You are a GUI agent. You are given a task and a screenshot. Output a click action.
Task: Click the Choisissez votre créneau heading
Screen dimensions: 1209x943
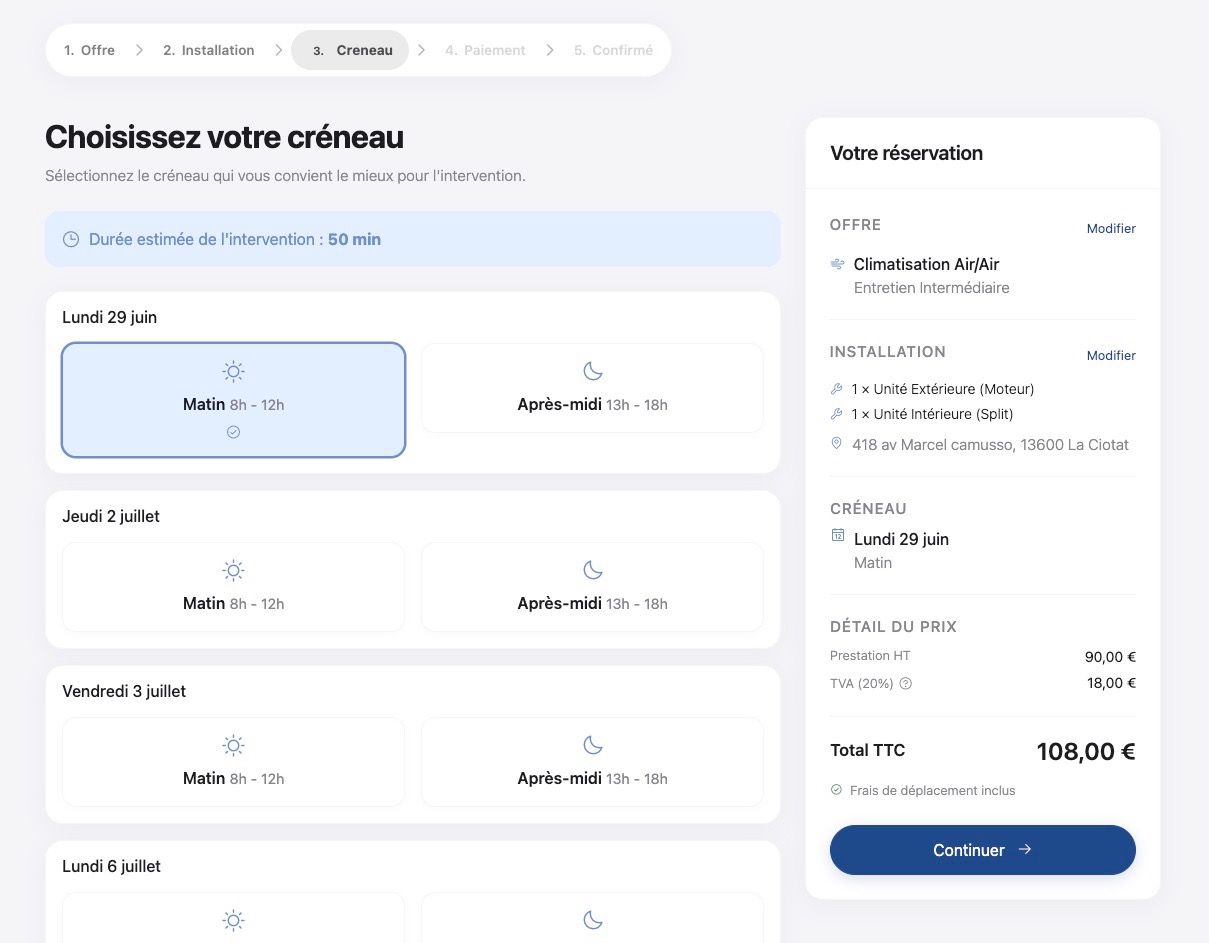click(x=224, y=137)
